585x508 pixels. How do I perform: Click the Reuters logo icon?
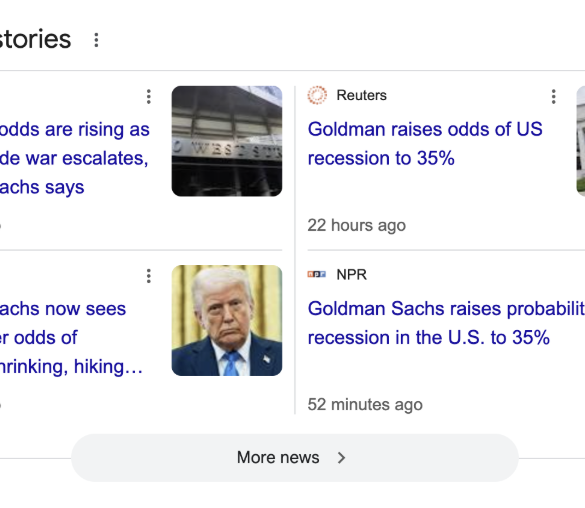click(x=317, y=95)
